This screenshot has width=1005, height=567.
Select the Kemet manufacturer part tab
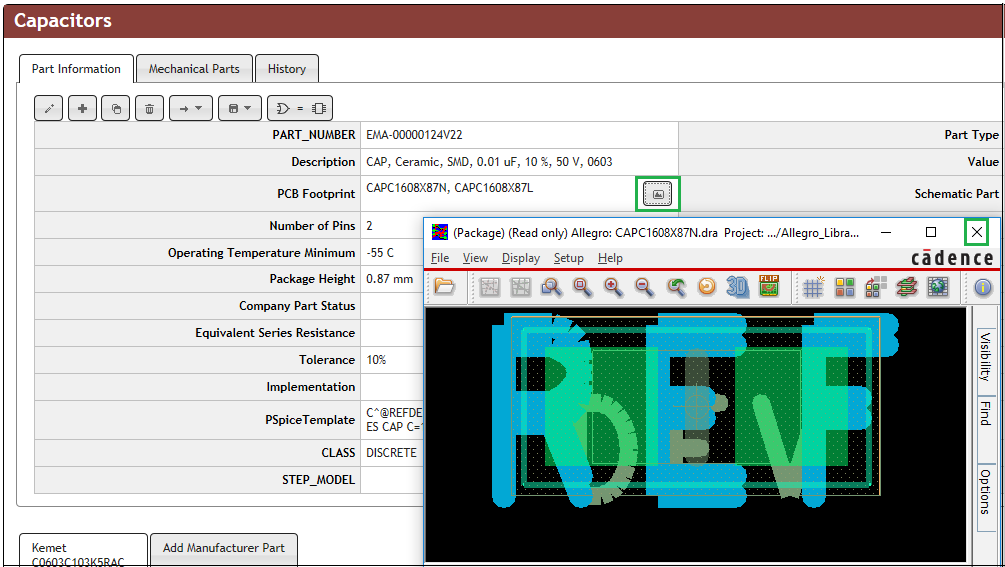[x=83, y=550]
